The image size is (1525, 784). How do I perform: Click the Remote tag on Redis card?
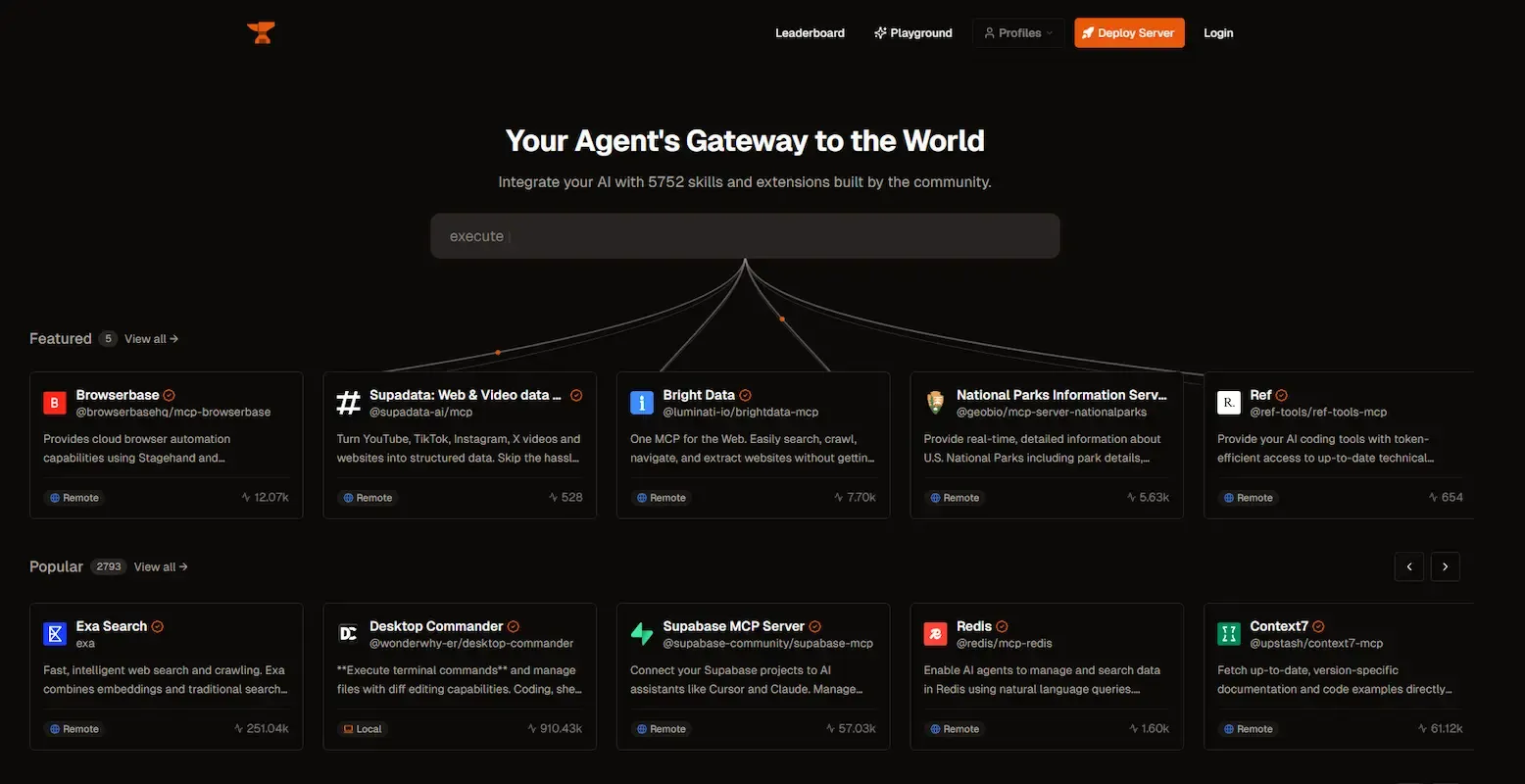[955, 729]
